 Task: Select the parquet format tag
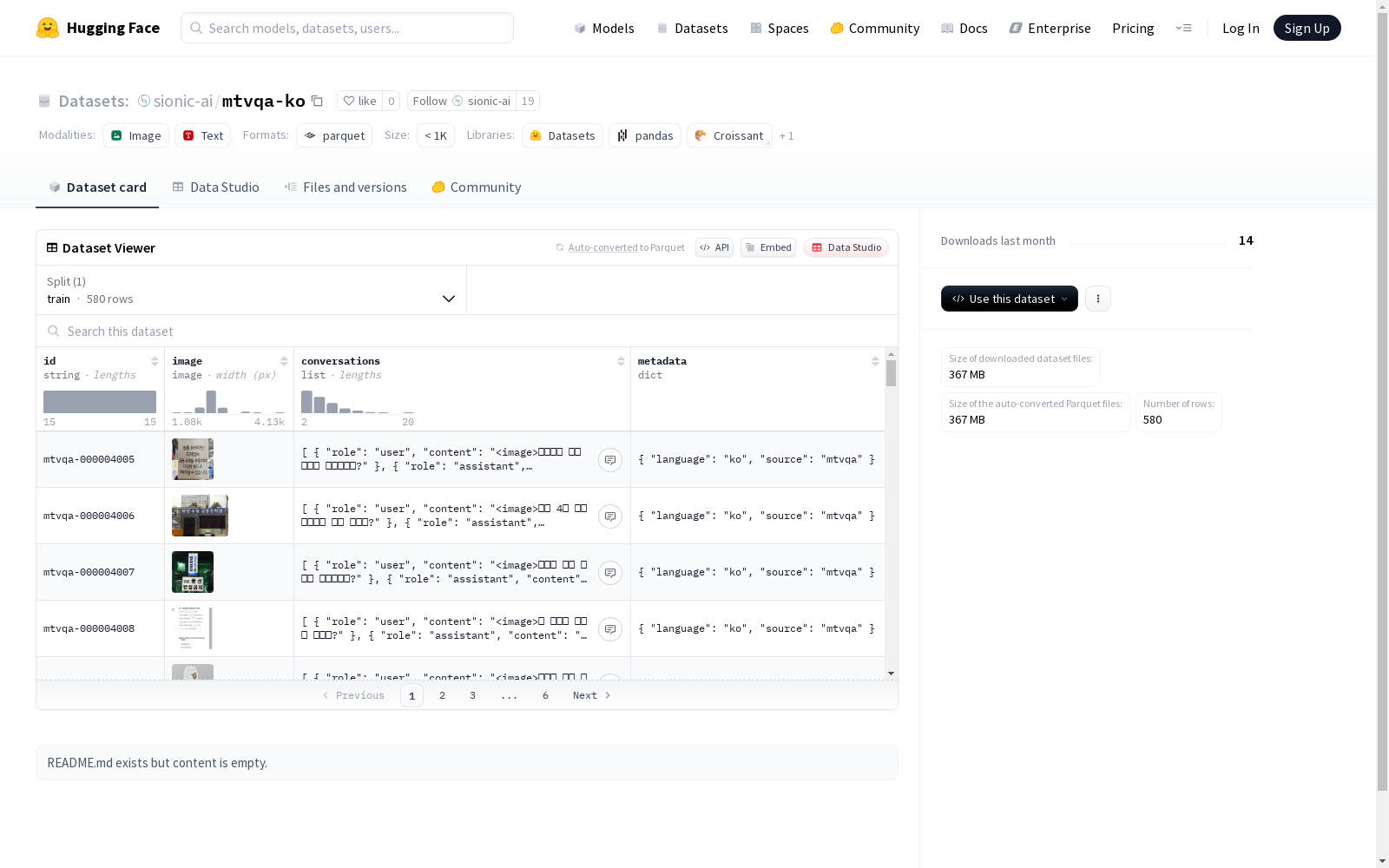click(334, 135)
